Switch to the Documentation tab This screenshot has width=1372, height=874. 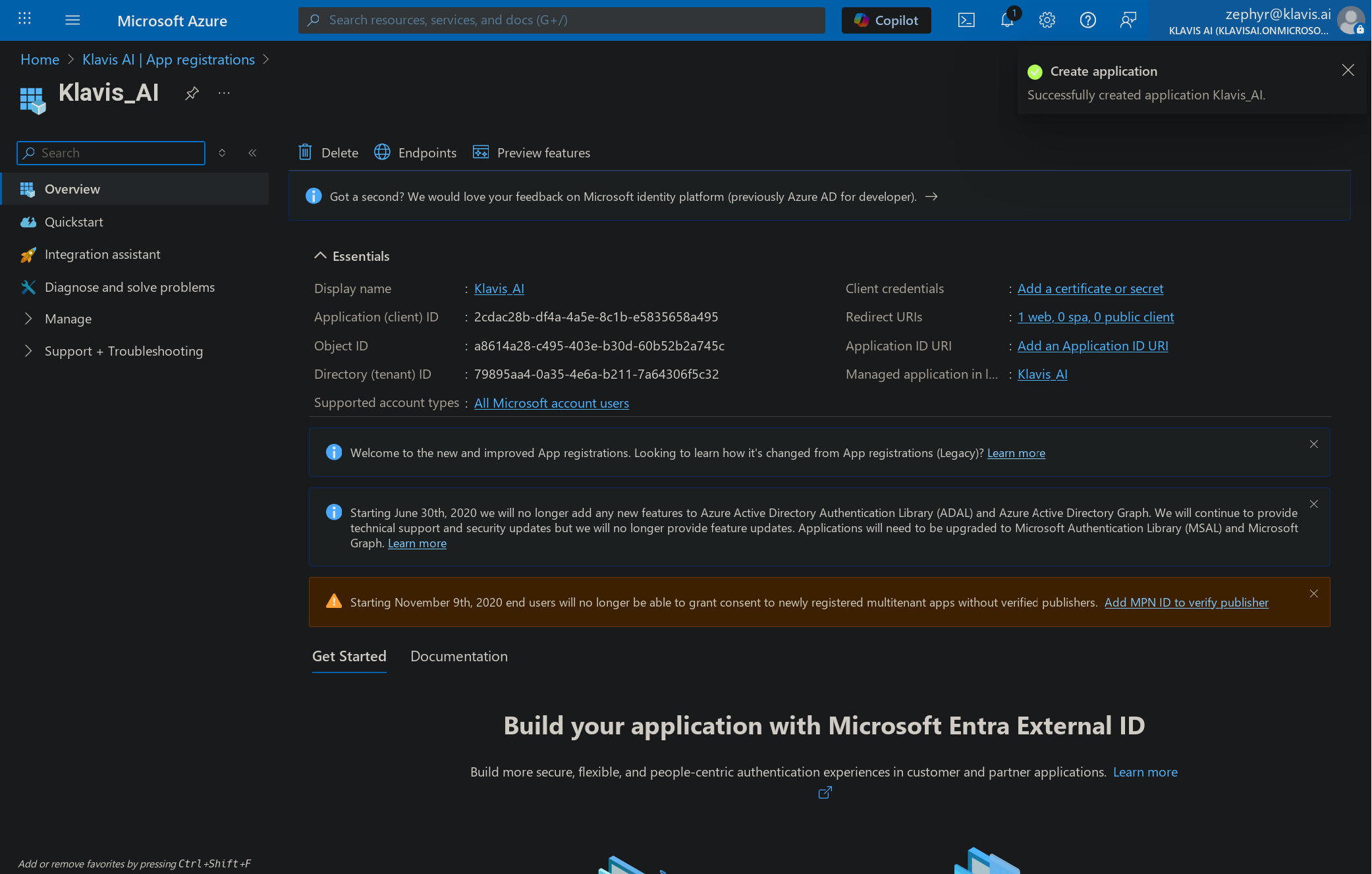tap(459, 656)
